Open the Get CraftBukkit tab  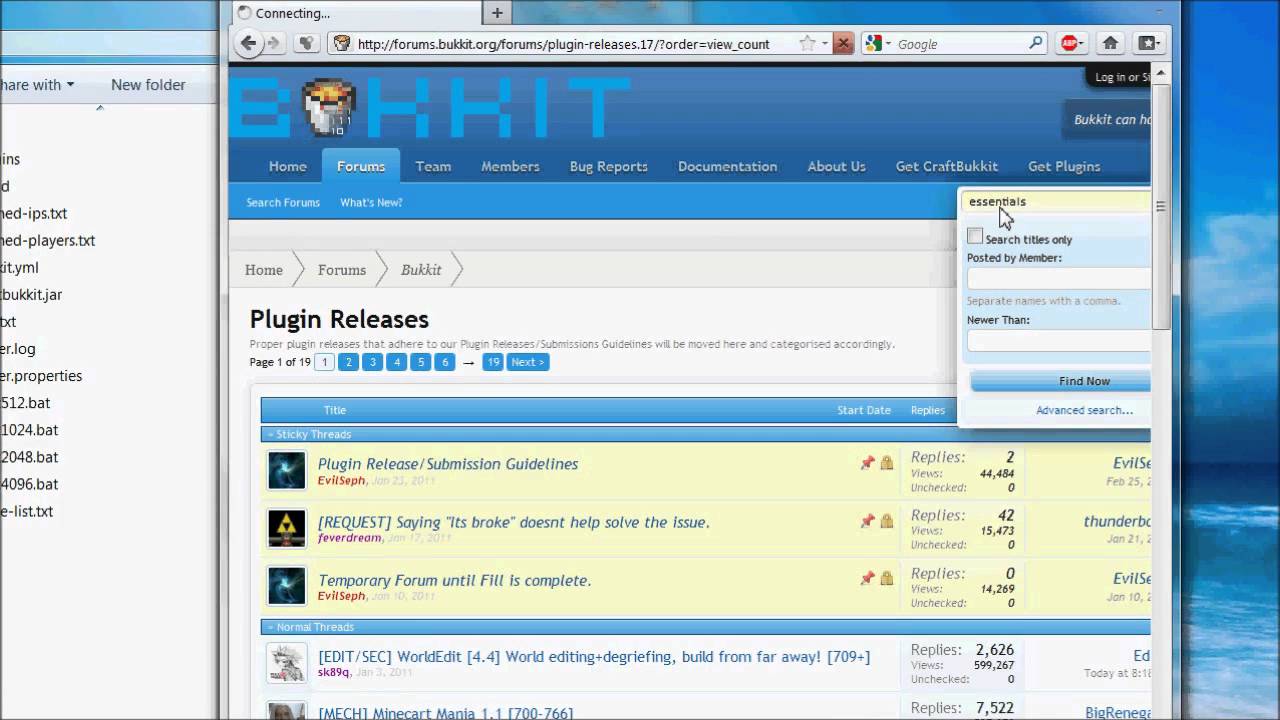(x=947, y=166)
